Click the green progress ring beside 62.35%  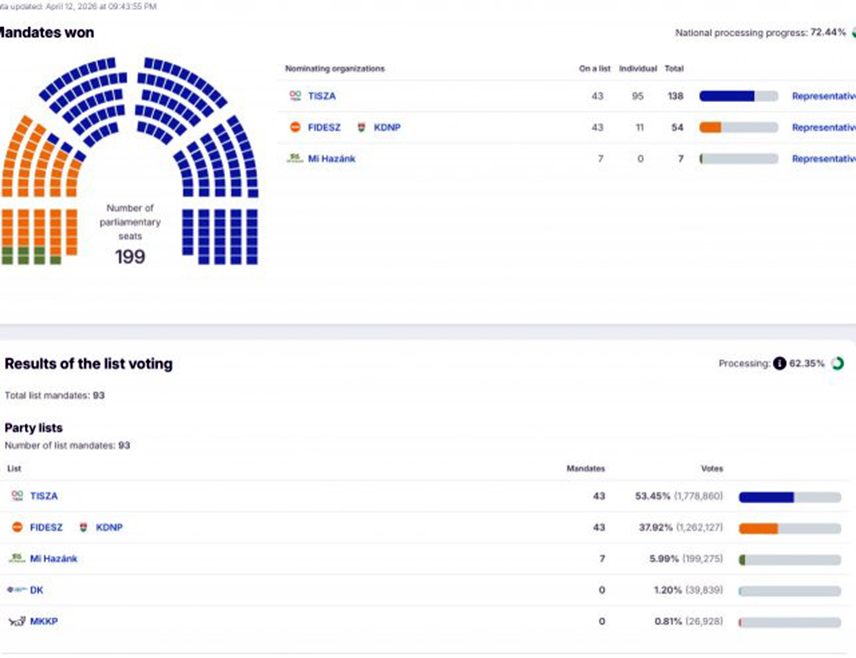click(837, 364)
